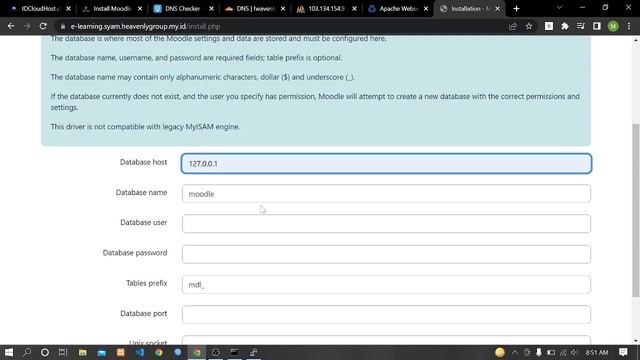Open the Mail app on the taskbar
This screenshot has height=360, width=640.
(x=102, y=352)
